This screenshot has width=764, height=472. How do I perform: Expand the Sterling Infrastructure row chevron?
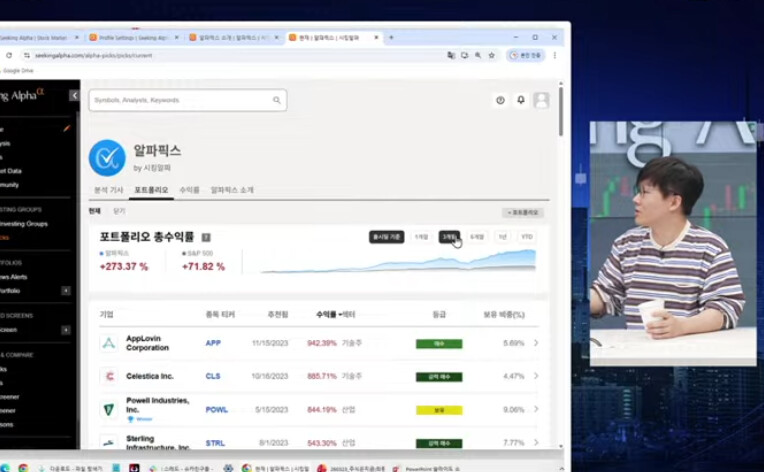pos(536,442)
